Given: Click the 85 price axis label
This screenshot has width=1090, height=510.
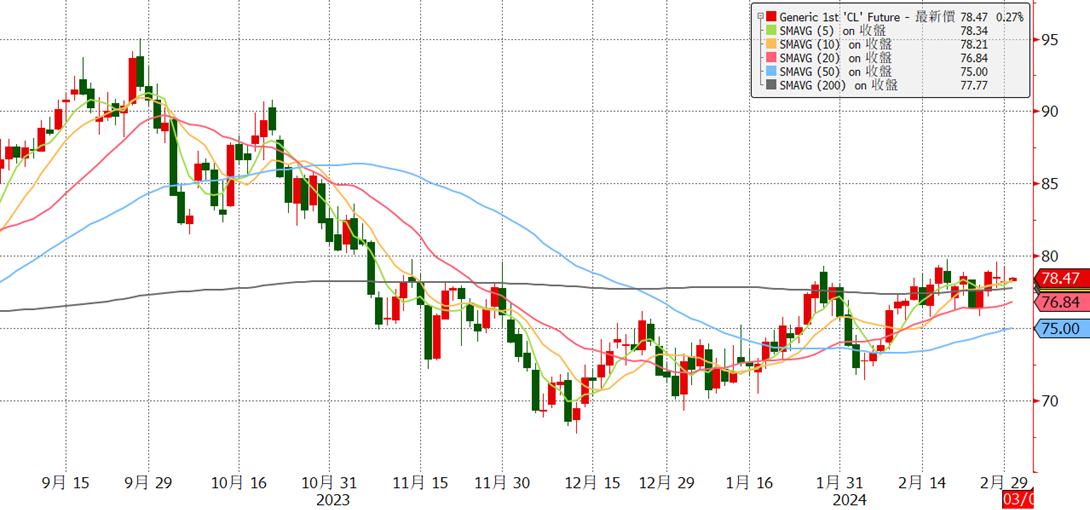Looking at the screenshot, I should (x=1050, y=184).
